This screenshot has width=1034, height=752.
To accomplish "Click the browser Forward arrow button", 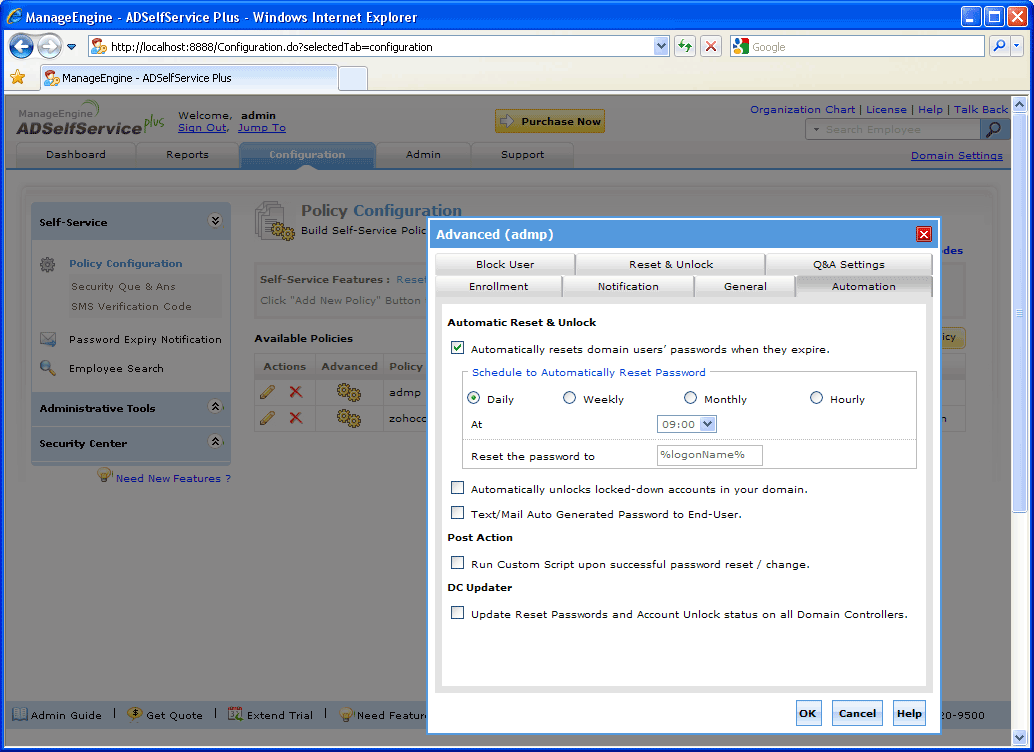I will 49,47.
